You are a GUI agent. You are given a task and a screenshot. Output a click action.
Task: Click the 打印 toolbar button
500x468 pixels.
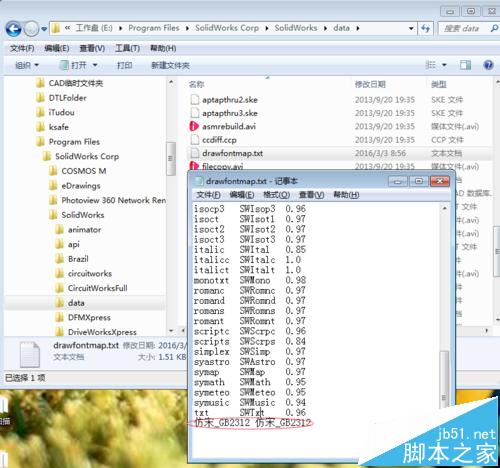124,65
